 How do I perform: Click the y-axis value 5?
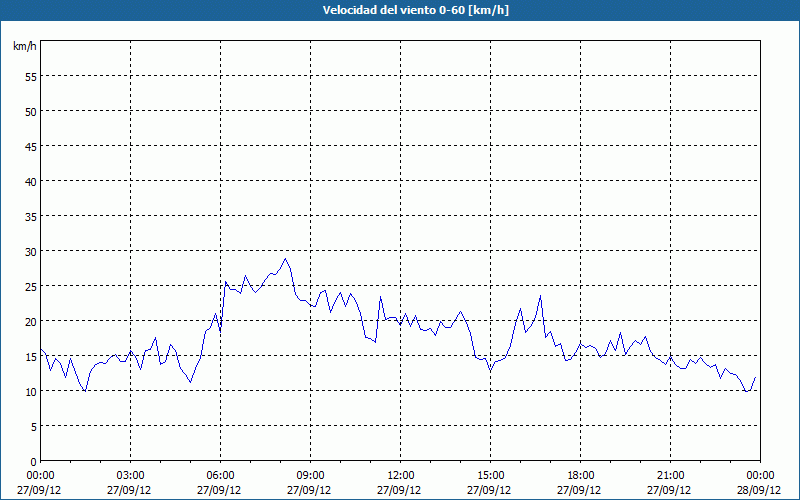[34, 427]
